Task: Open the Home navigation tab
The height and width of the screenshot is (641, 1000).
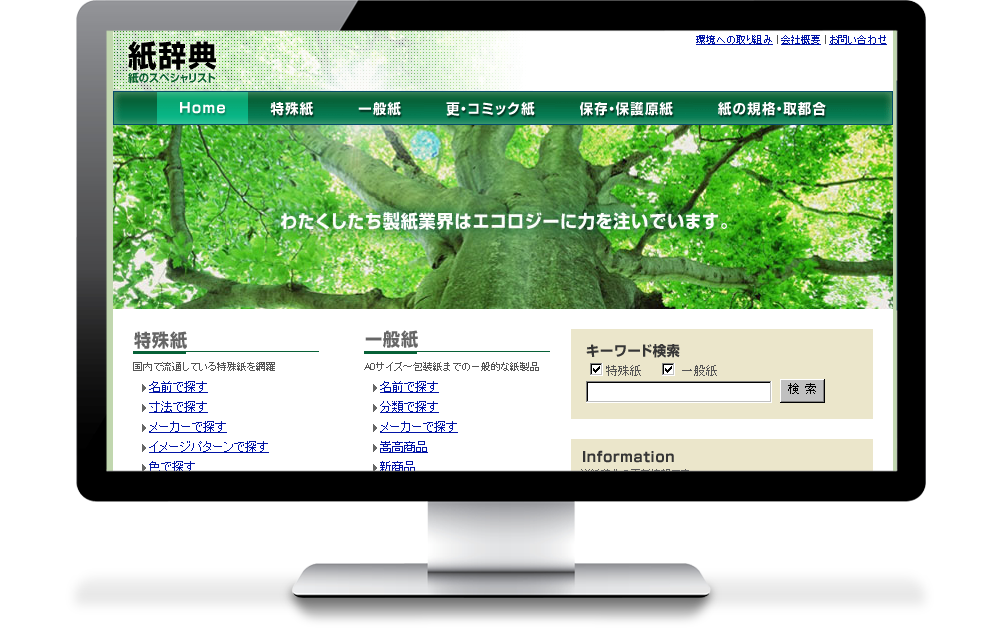Action: 202,108
